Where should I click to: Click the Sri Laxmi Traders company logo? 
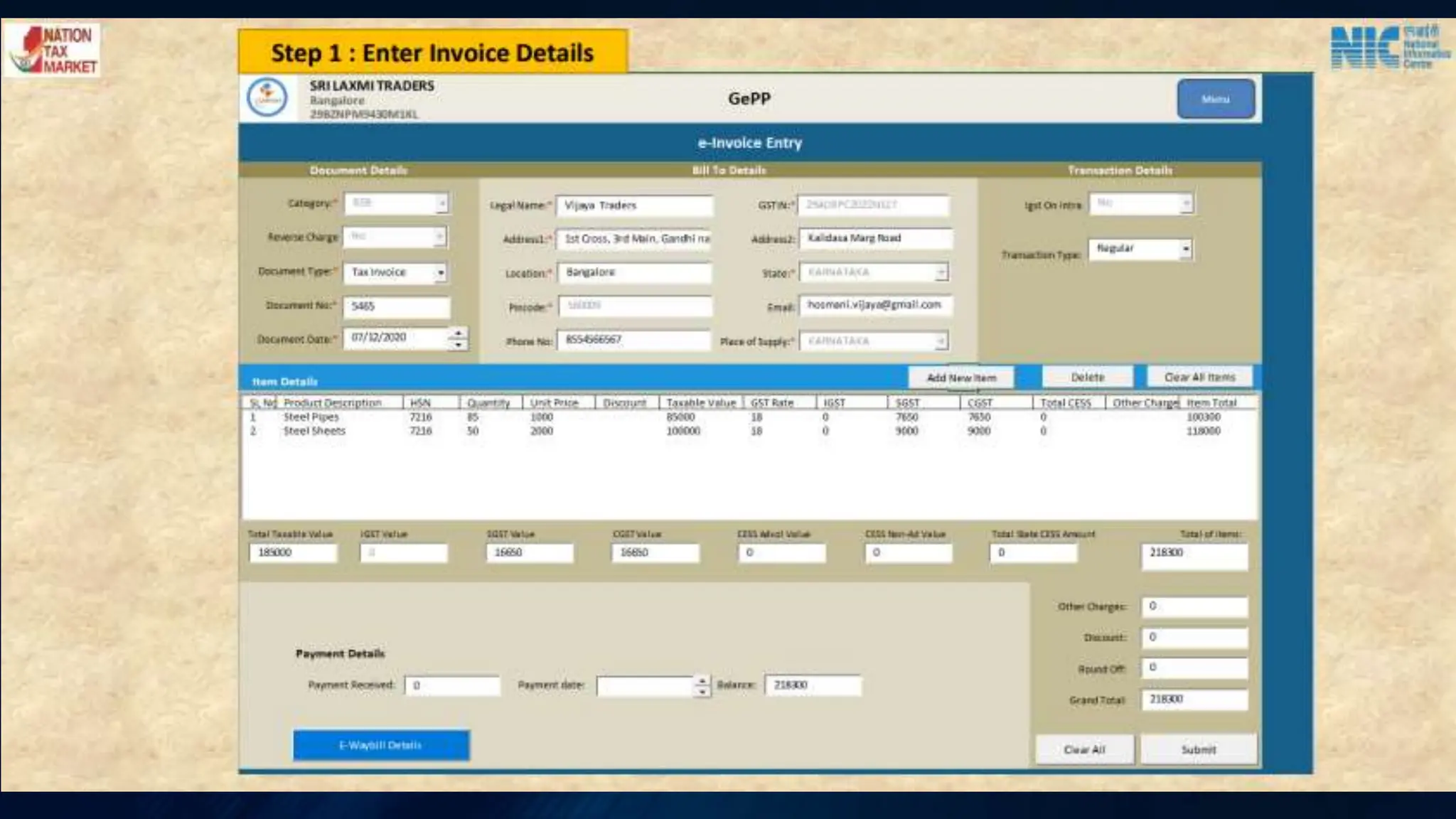click(x=267, y=98)
